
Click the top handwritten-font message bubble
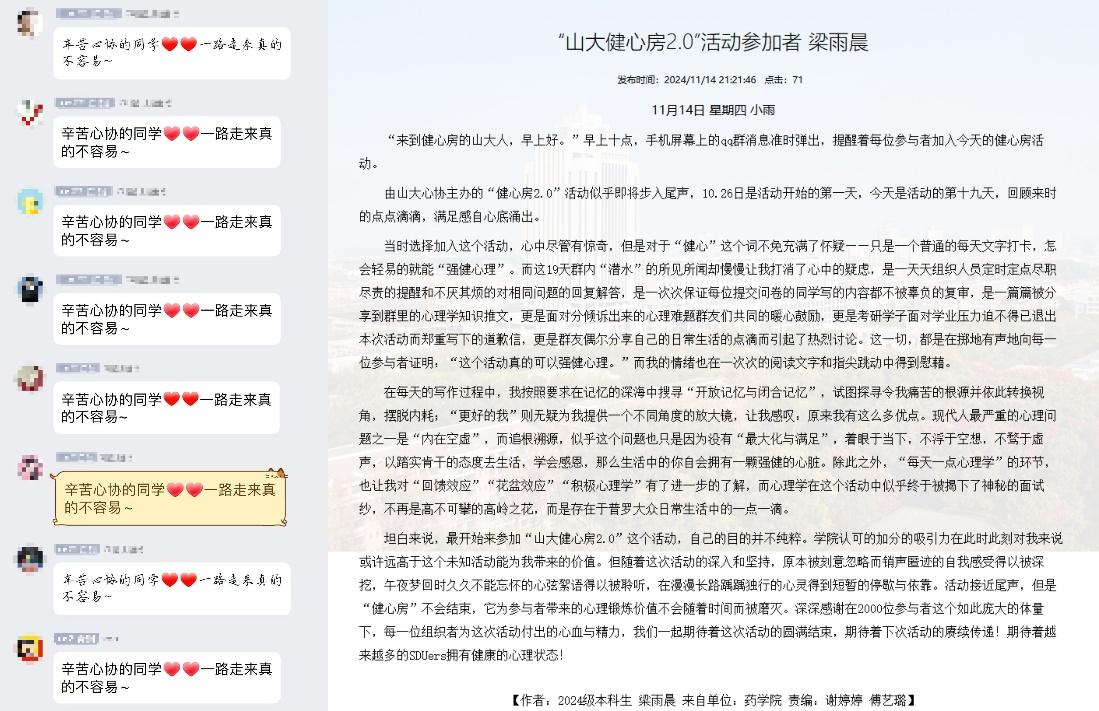171,53
